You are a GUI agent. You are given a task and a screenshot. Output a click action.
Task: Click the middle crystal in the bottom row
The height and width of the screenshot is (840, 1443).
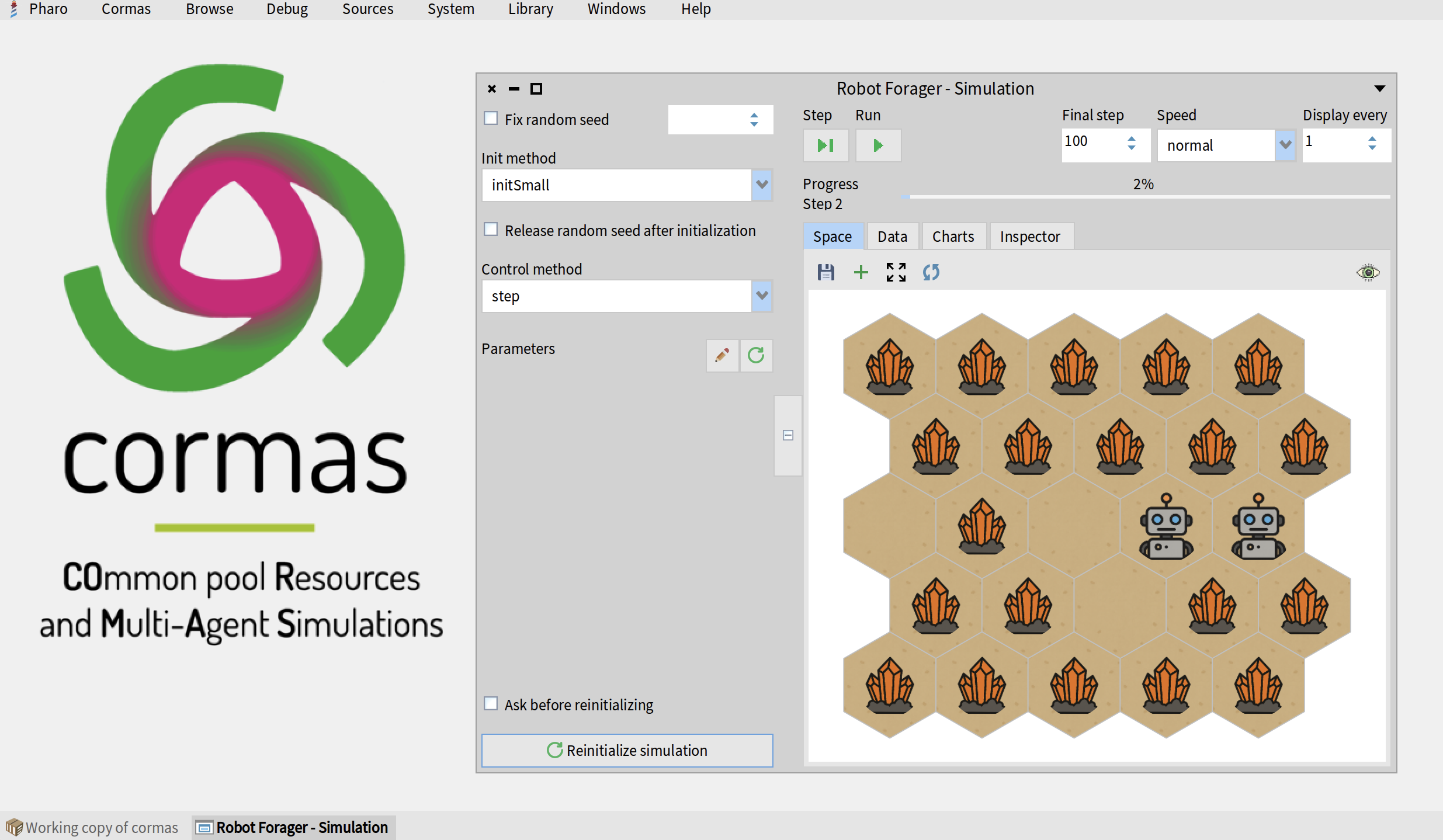1074,686
